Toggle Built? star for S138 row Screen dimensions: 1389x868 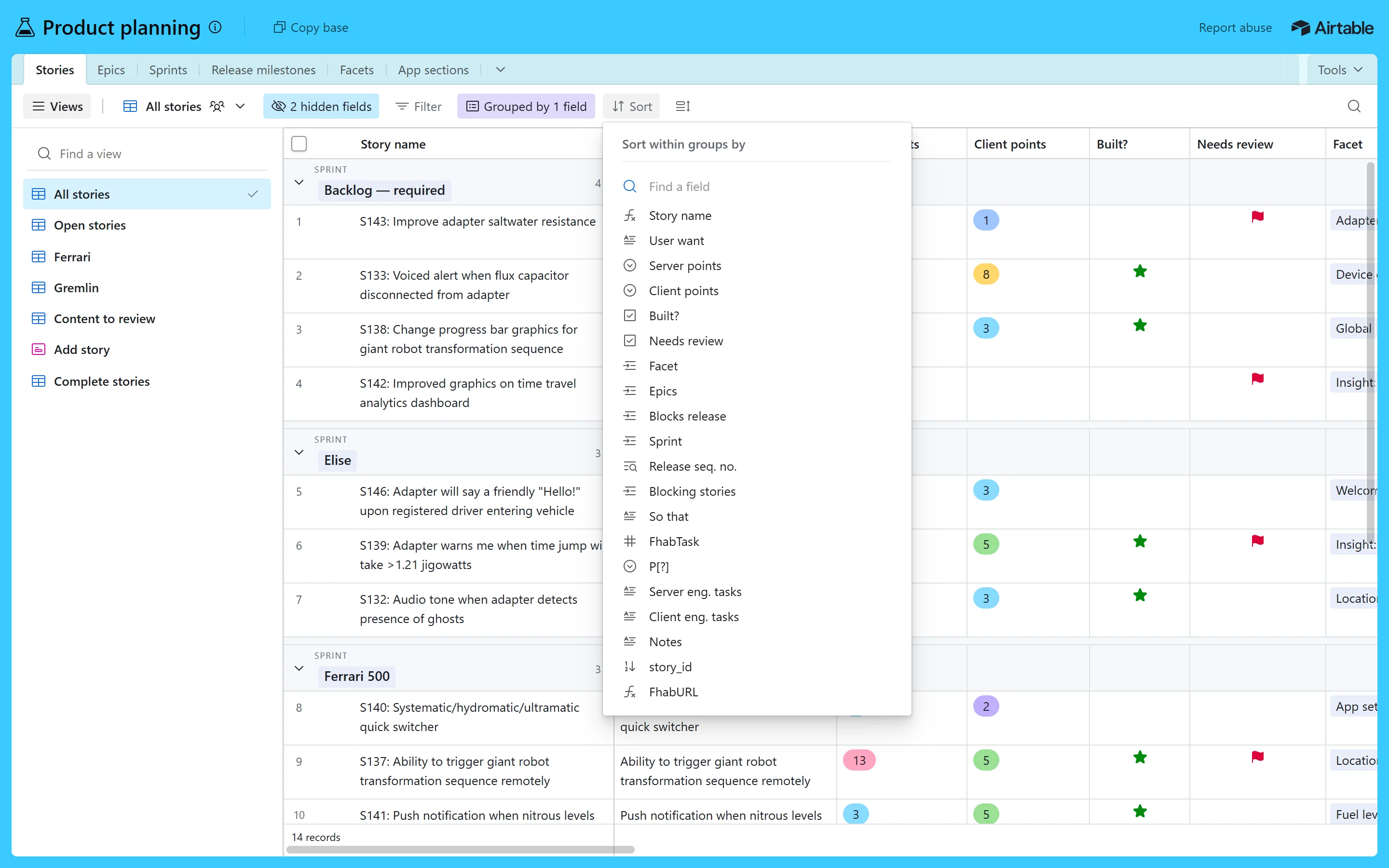point(1140,325)
